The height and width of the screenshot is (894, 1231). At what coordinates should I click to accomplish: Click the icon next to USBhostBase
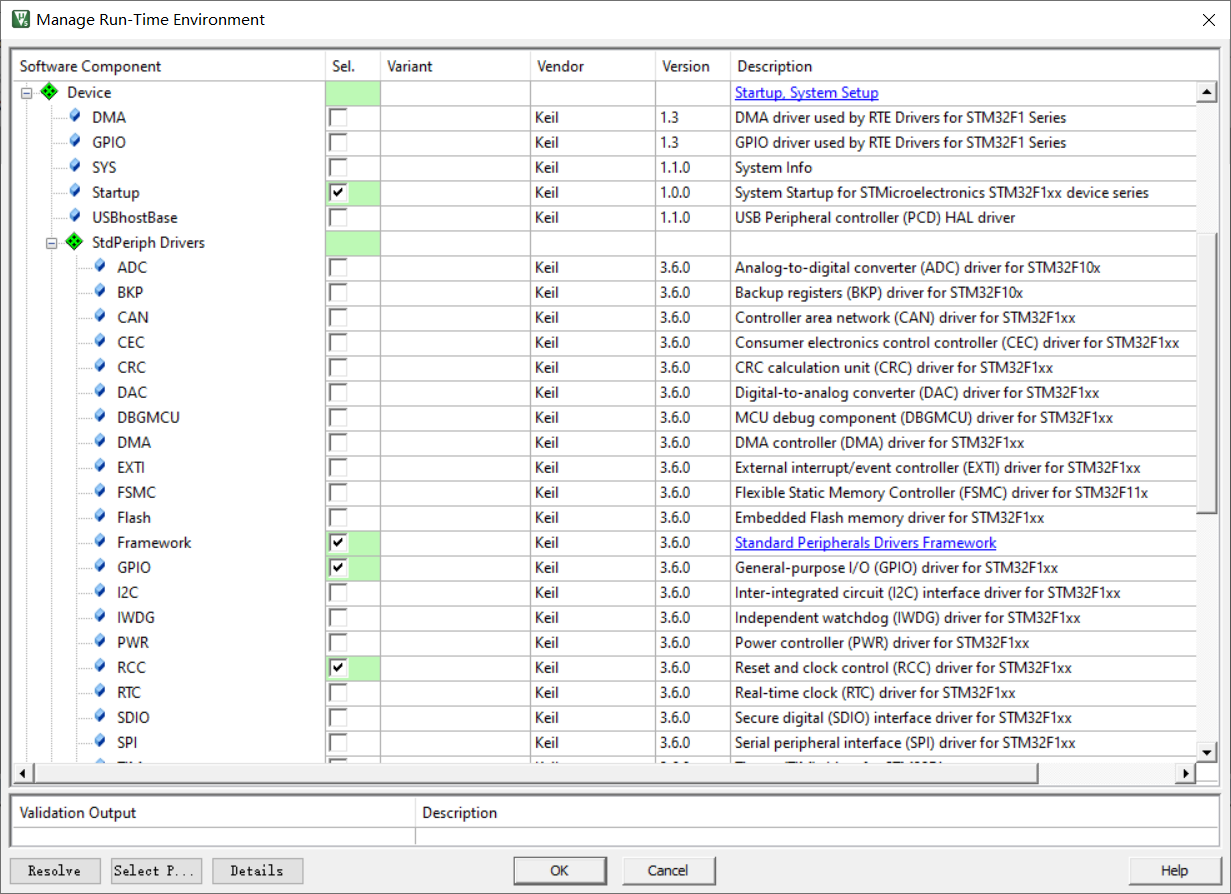[x=73, y=217]
